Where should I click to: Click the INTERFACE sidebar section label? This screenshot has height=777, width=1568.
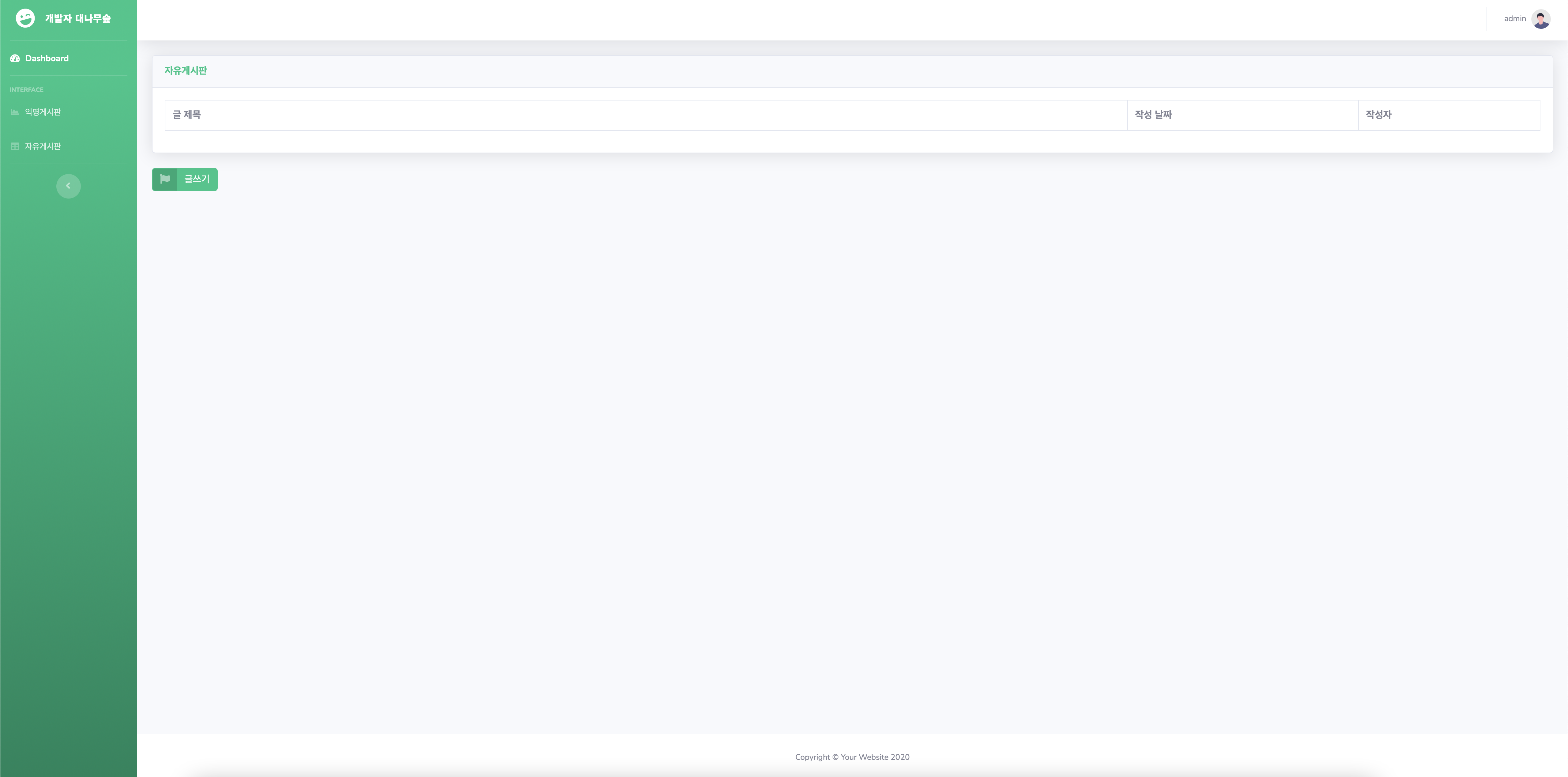(27, 89)
